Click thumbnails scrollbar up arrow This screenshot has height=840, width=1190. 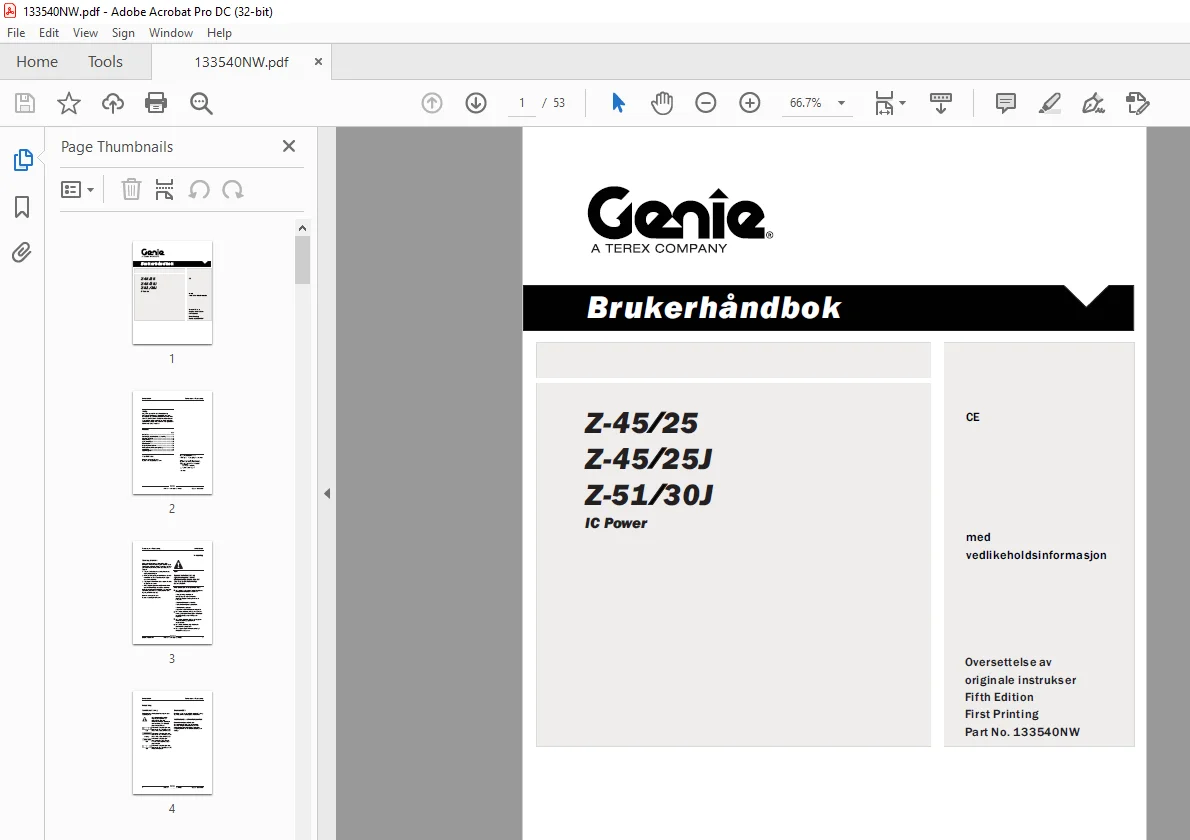coord(302,228)
